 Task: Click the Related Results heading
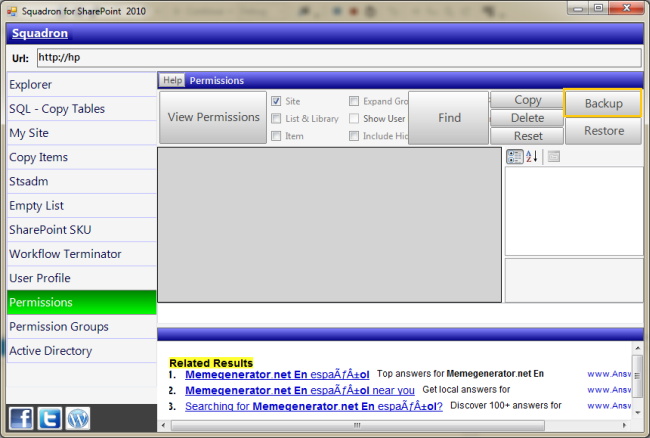211,363
